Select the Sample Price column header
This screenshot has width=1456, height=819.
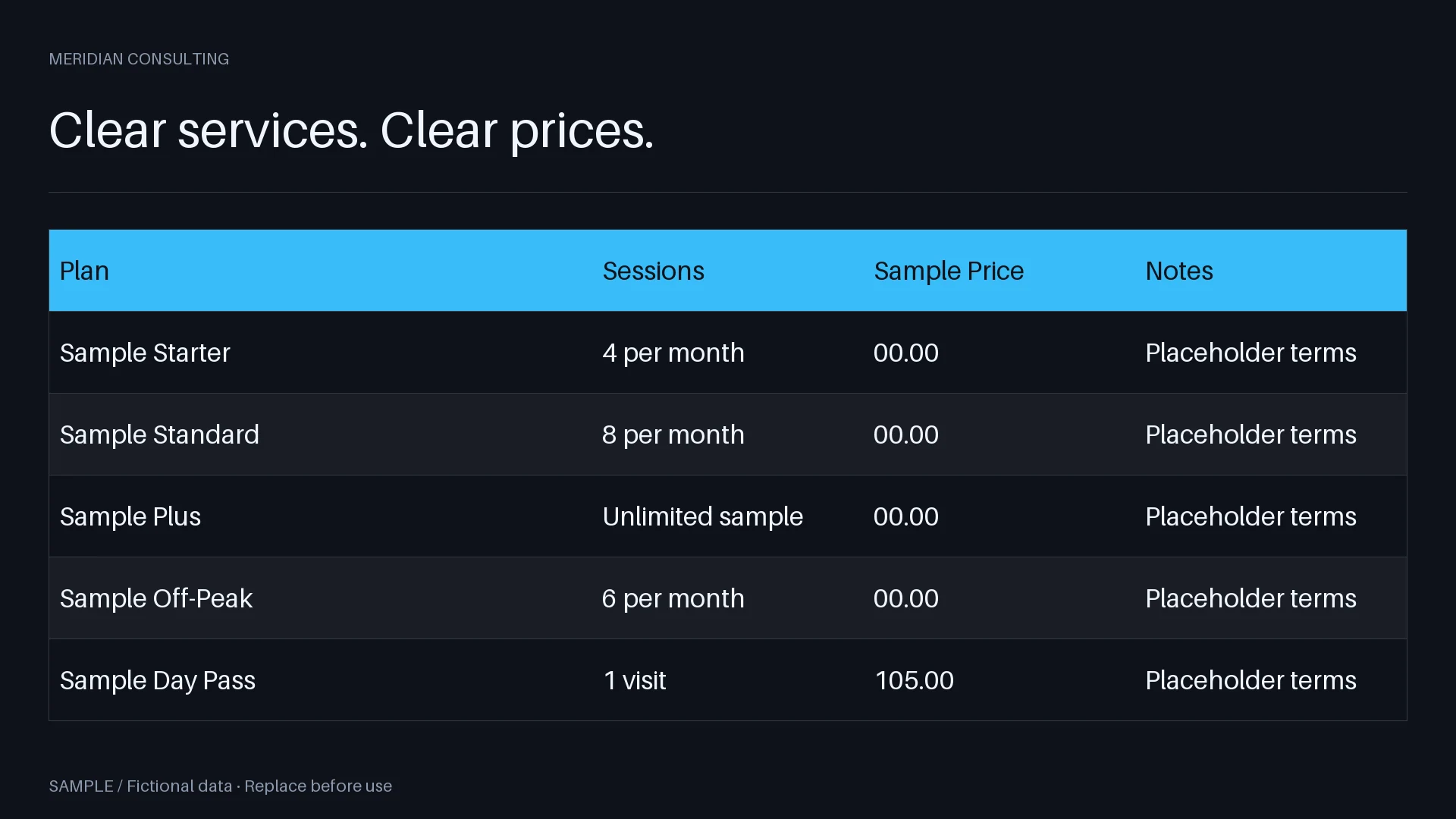pos(999,271)
